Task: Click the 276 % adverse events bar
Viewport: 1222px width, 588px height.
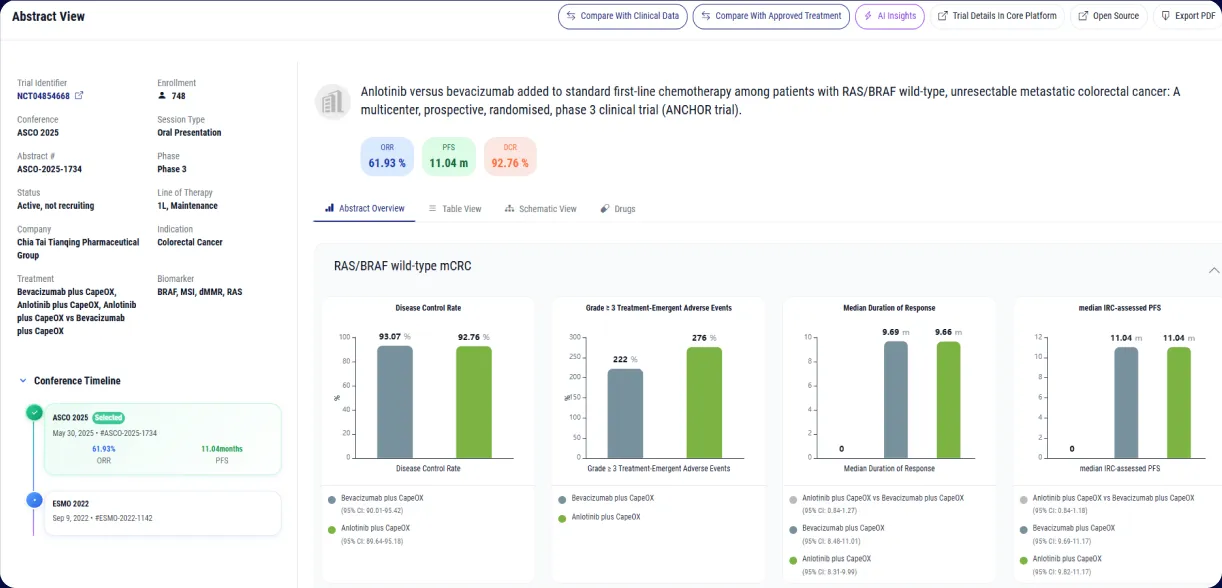Action: coord(704,402)
